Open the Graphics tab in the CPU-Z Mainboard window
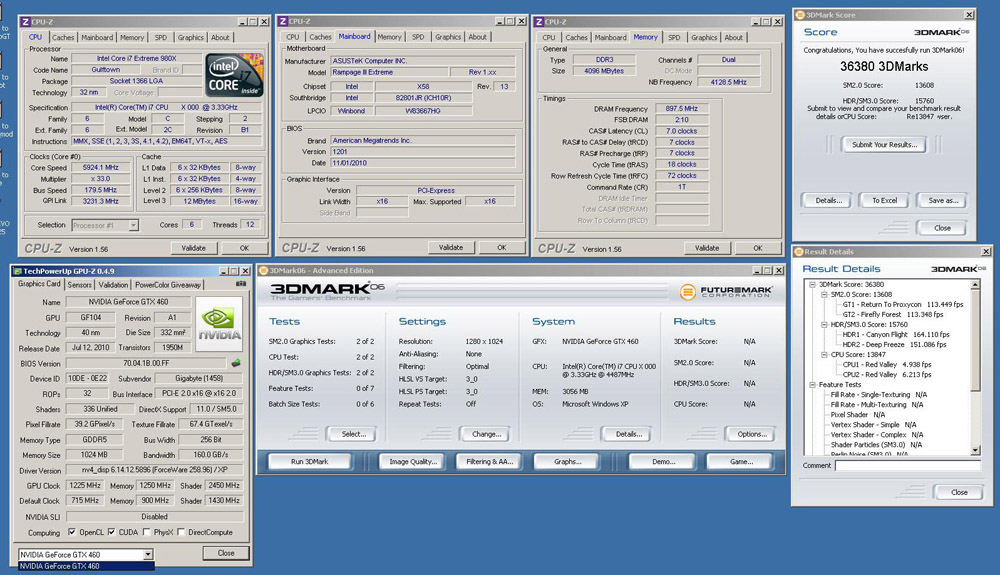Image resolution: width=1000 pixels, height=575 pixels. pos(448,37)
